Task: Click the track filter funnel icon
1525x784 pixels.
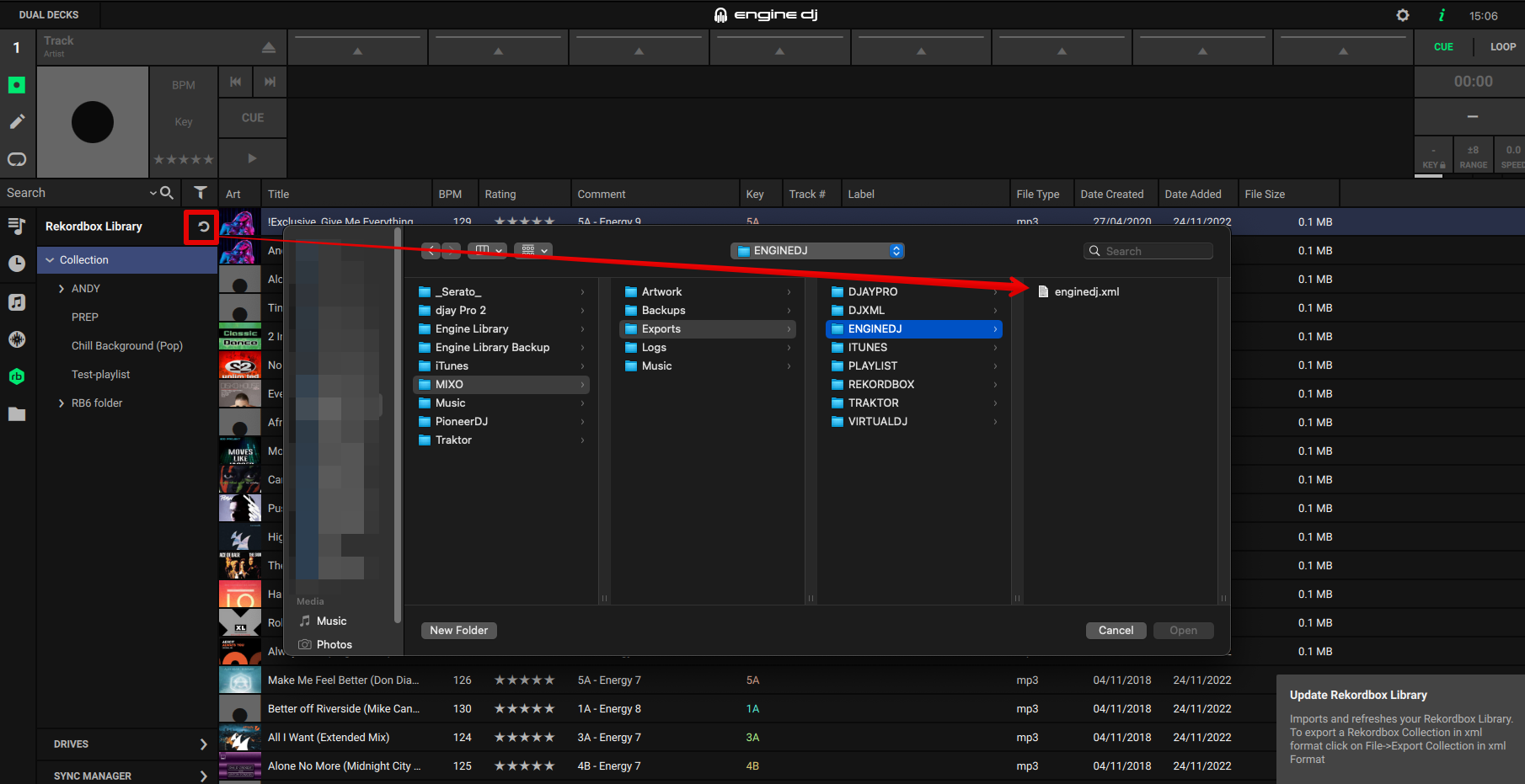Action: click(x=200, y=193)
